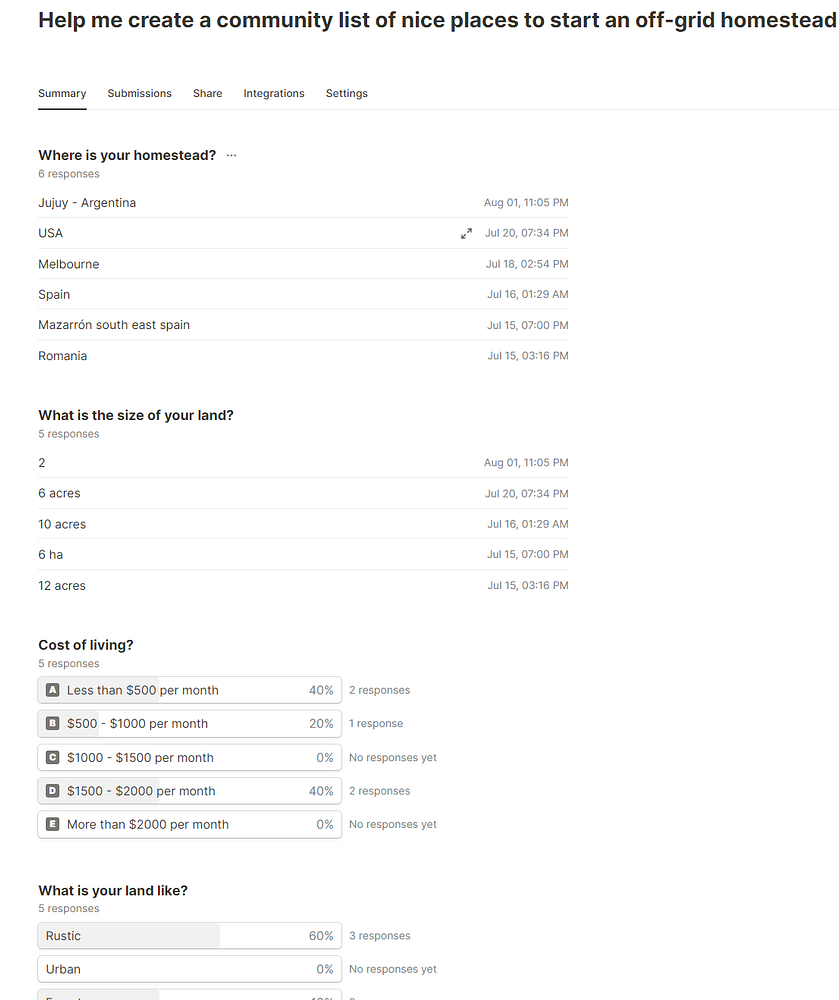Open the Settings tab
Viewport: 839px width, 1000px height.
(346, 93)
